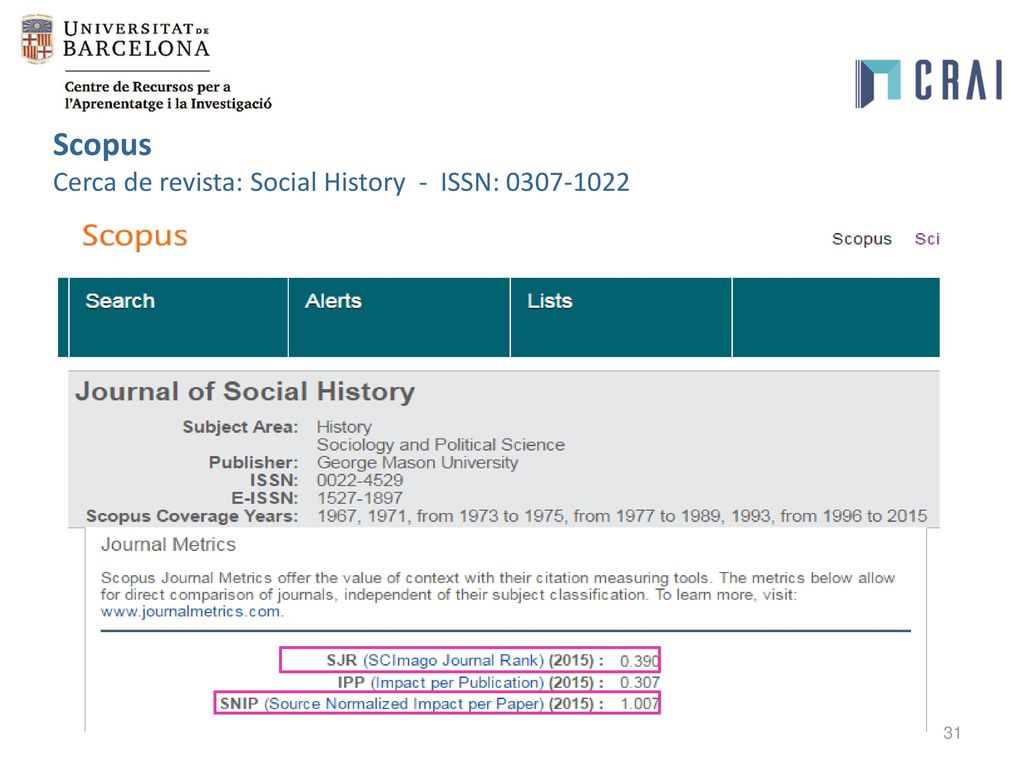Click the empty fourth navigation tab
Image resolution: width=1024 pixels, height=768 pixels.
pyautogui.click(x=836, y=317)
